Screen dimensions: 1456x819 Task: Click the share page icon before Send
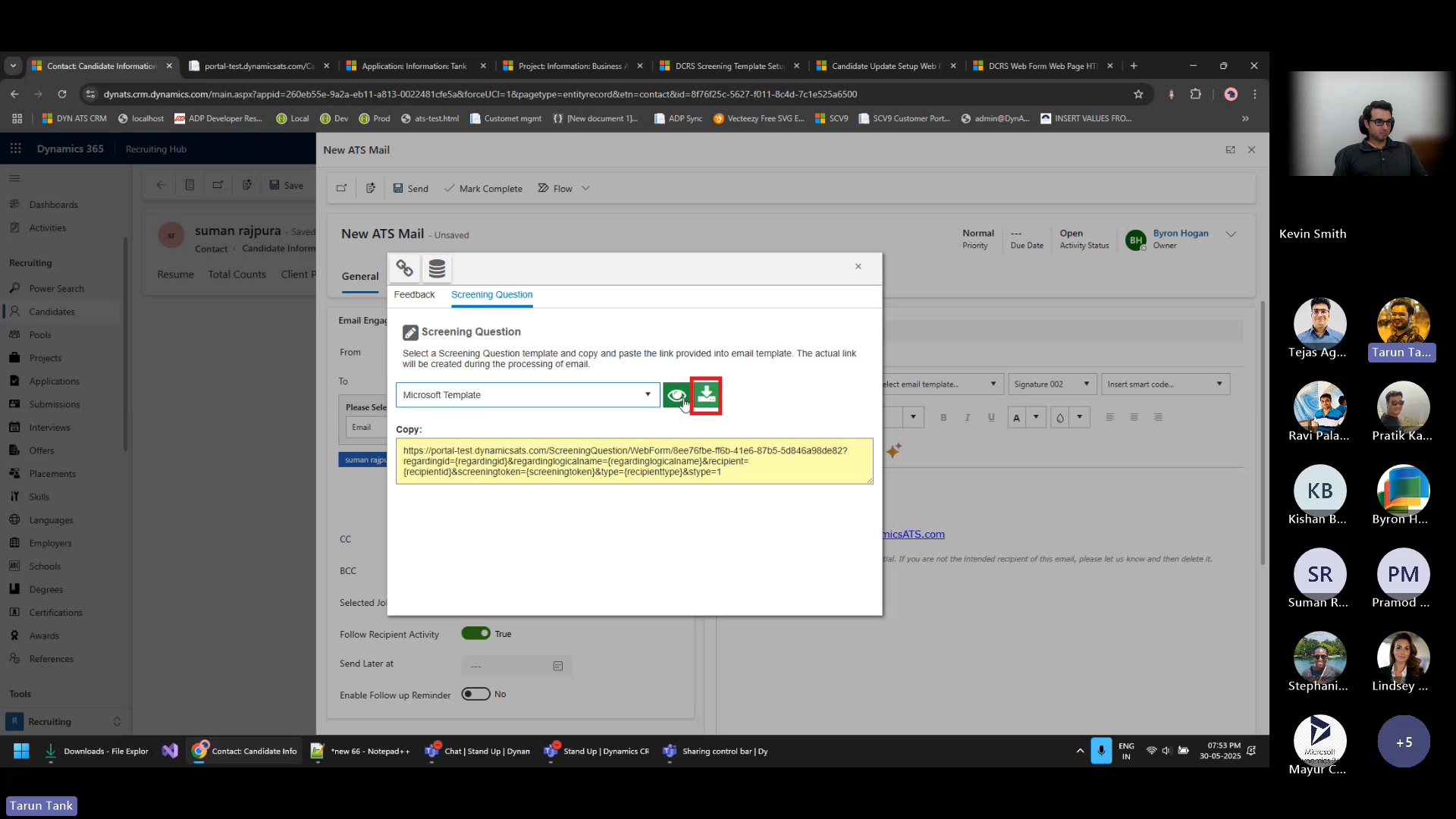click(x=370, y=188)
